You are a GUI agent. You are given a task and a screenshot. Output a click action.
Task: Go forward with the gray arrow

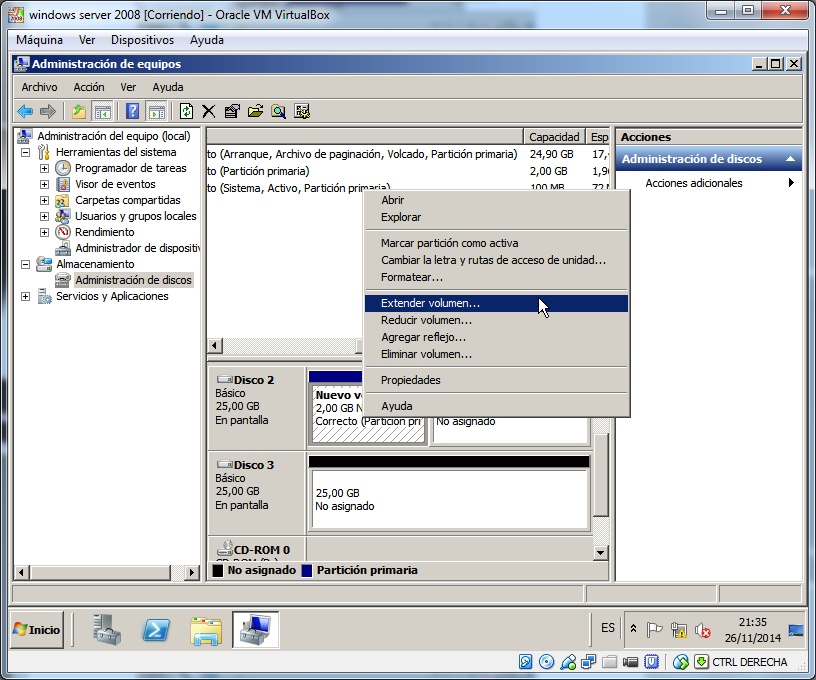pyautogui.click(x=48, y=111)
